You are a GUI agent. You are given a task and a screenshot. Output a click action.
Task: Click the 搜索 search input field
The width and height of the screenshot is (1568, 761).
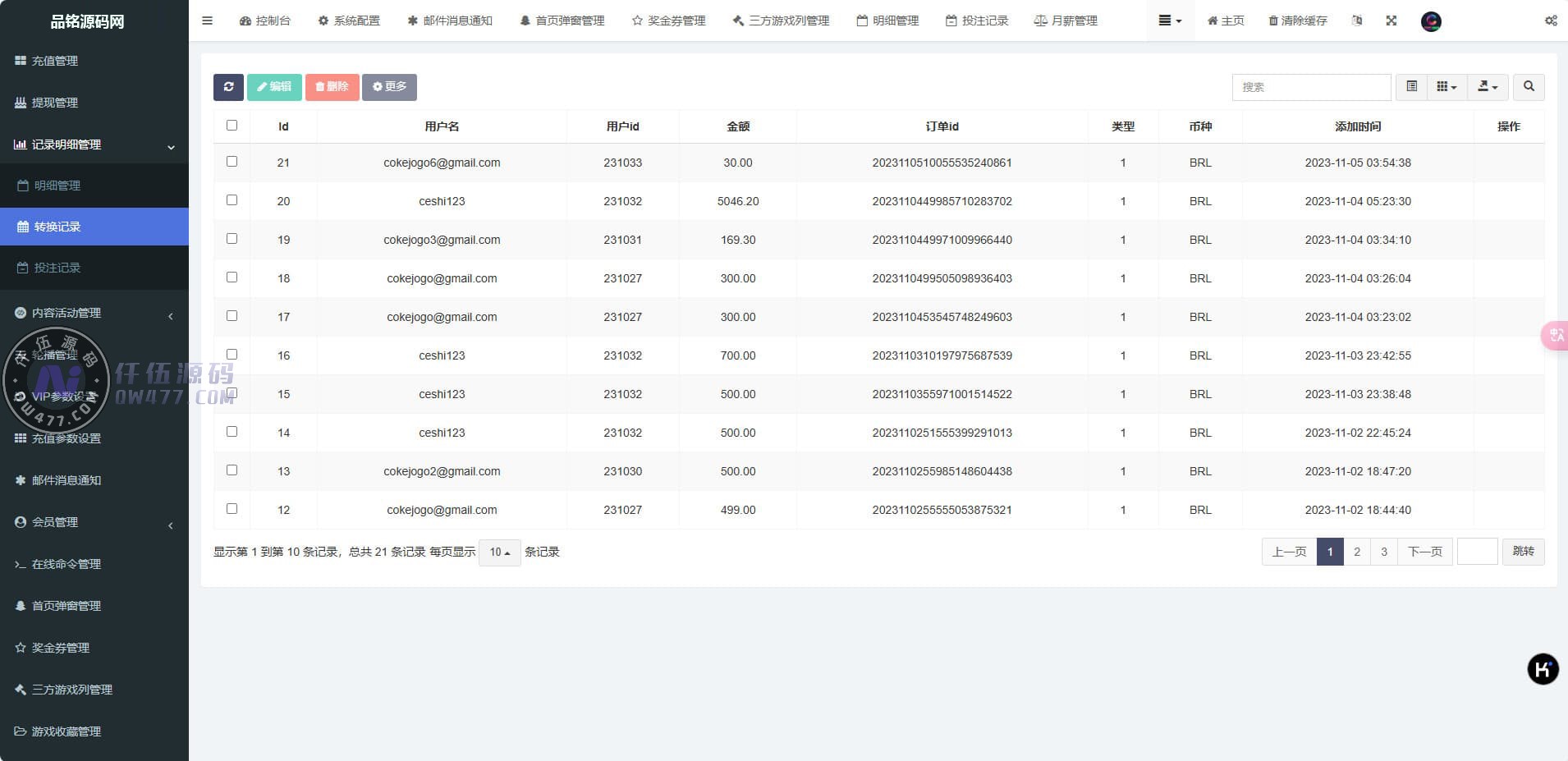[1311, 87]
